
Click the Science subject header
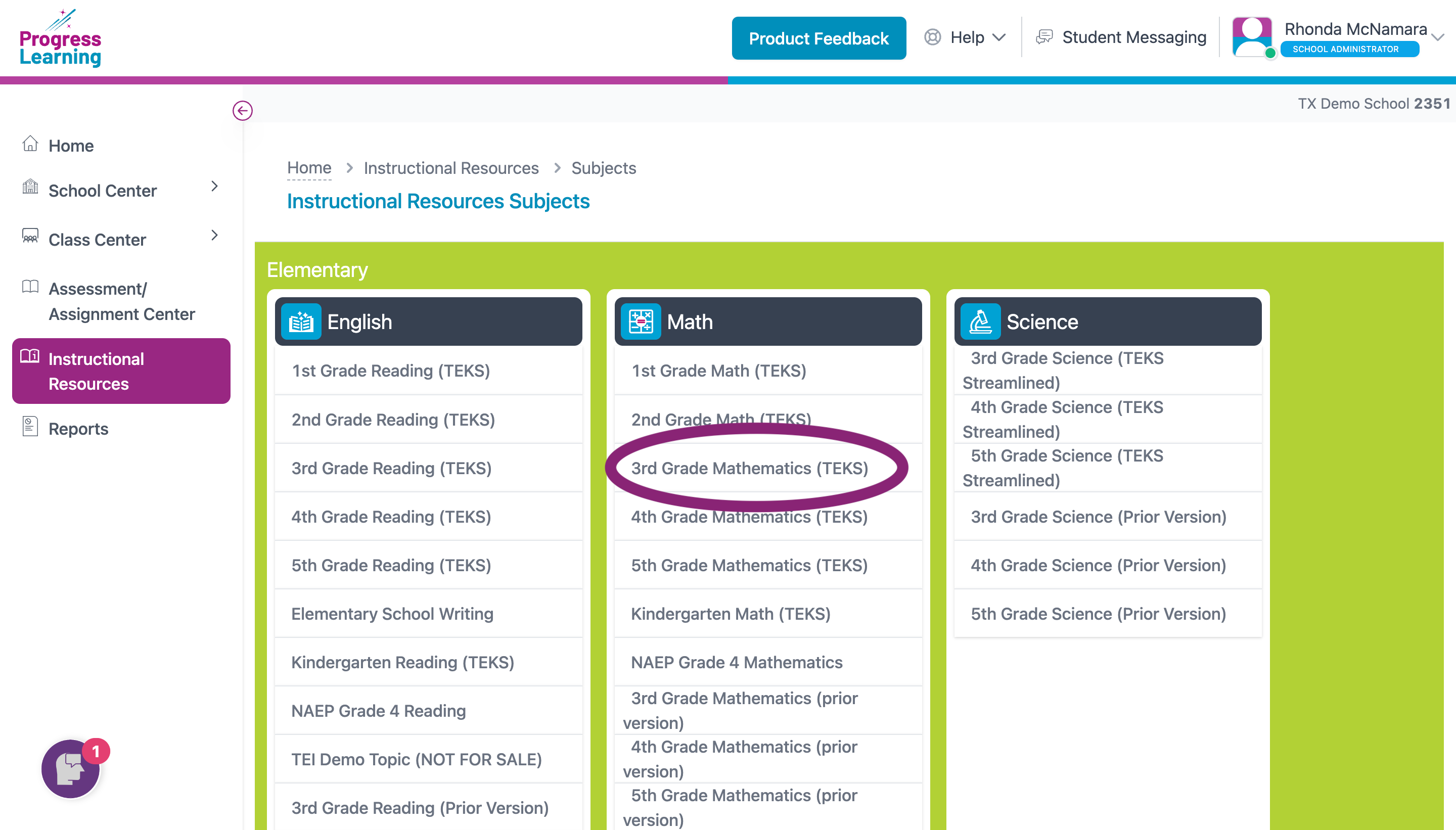tap(1108, 321)
